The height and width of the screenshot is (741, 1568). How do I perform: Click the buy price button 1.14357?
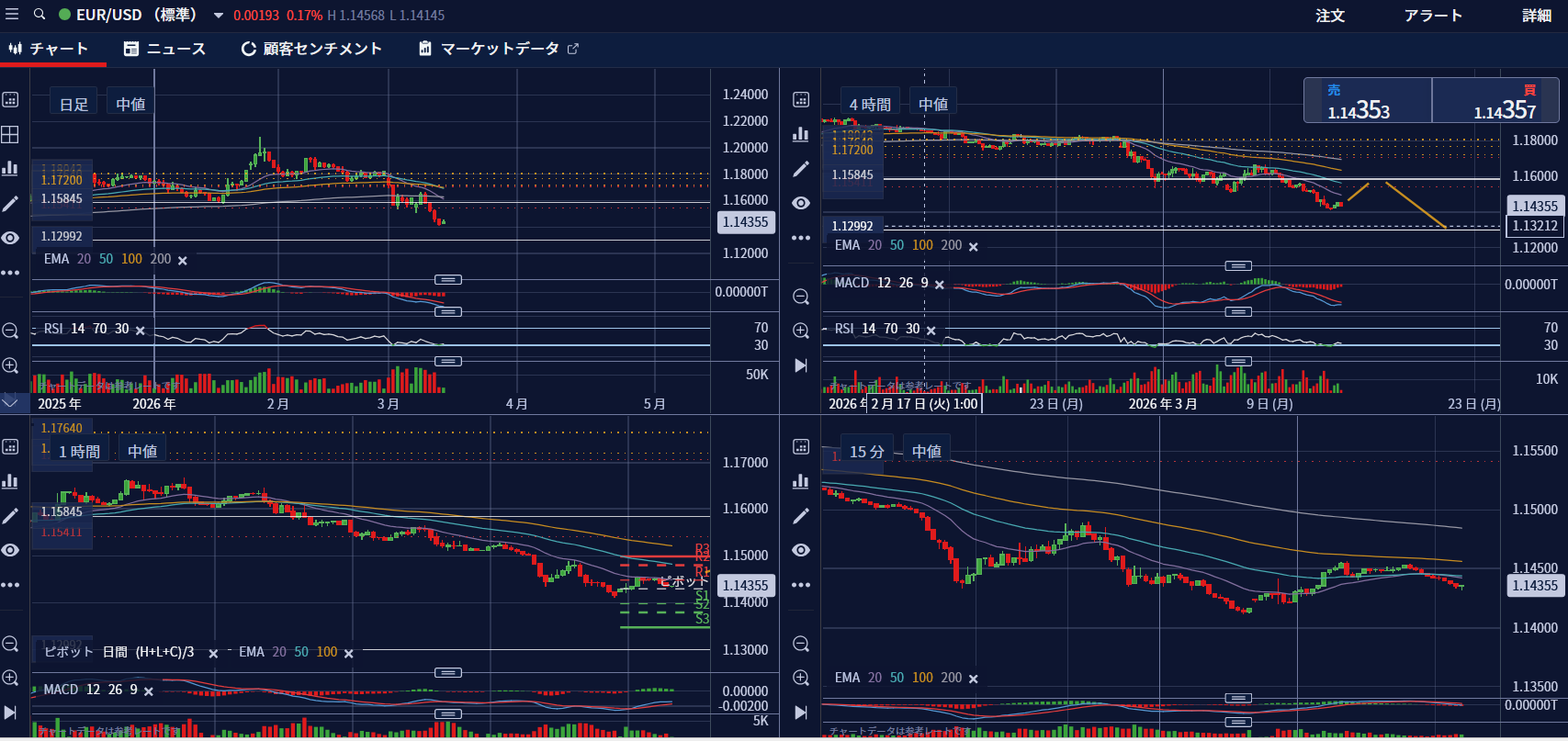click(1495, 101)
